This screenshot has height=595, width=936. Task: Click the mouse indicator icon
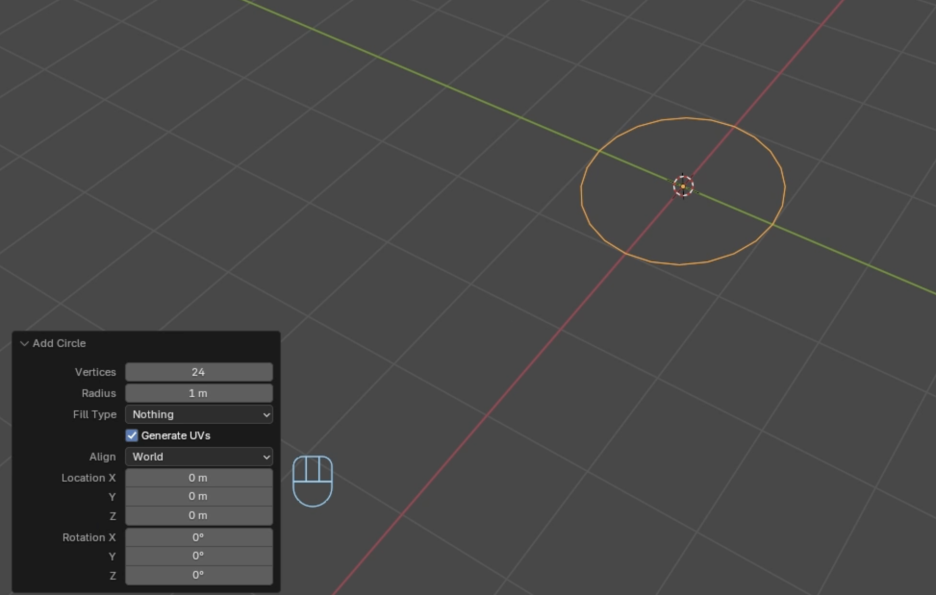313,481
